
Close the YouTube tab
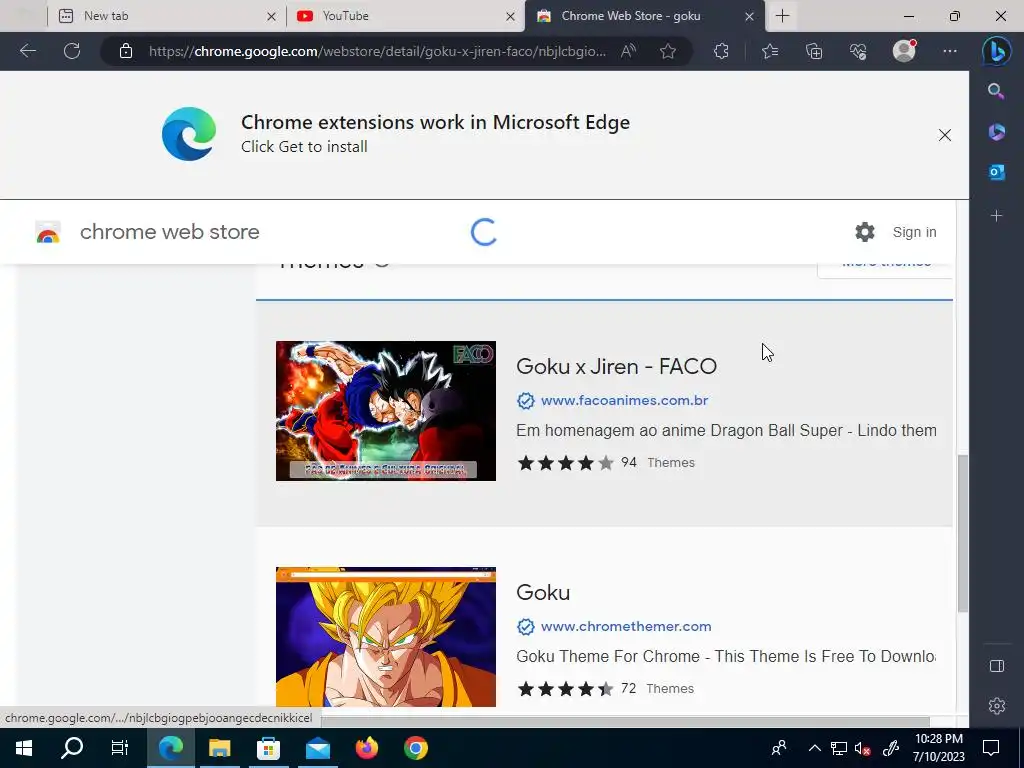coord(511,16)
